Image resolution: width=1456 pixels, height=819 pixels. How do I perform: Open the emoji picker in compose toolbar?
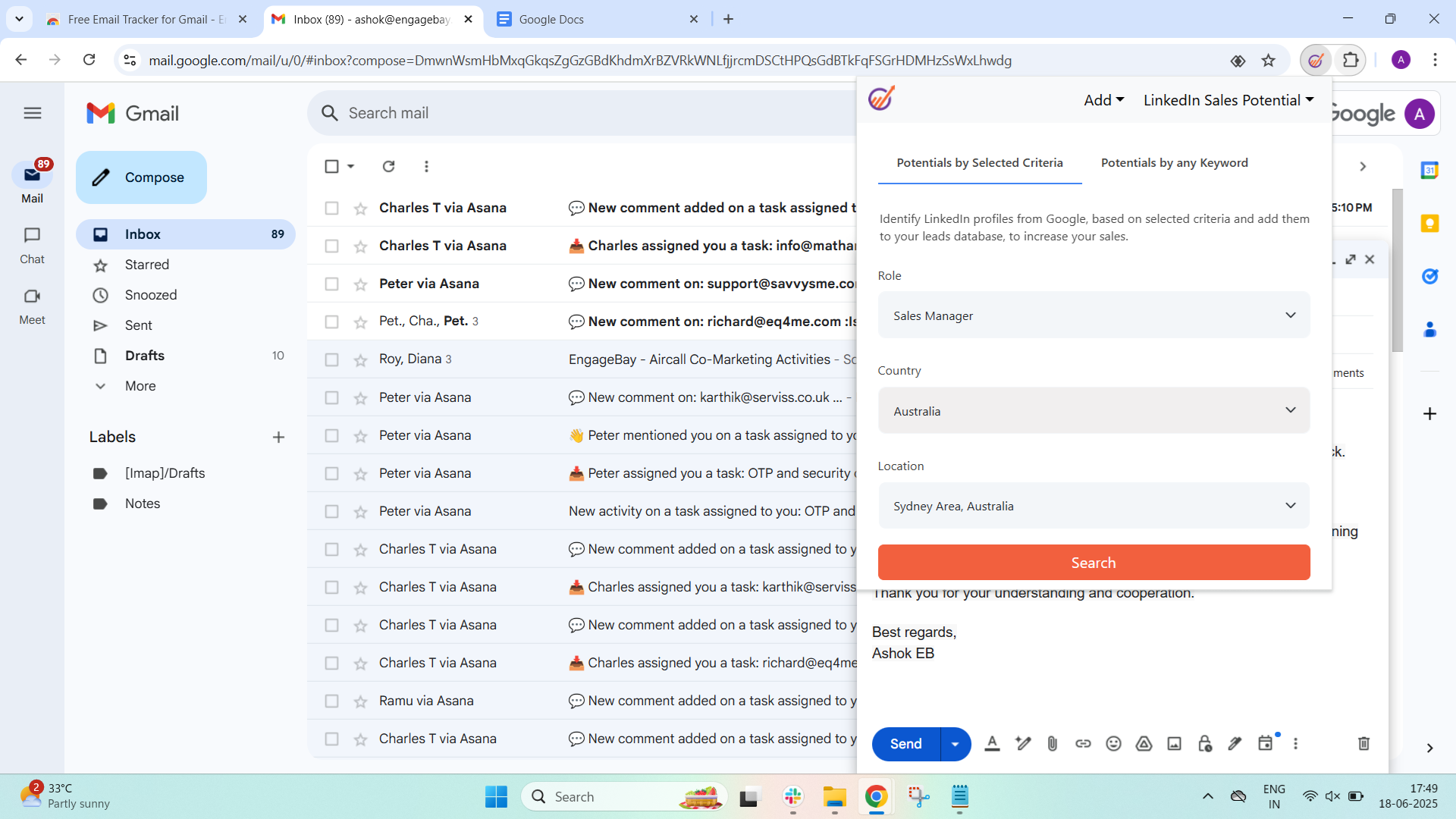point(1113,744)
